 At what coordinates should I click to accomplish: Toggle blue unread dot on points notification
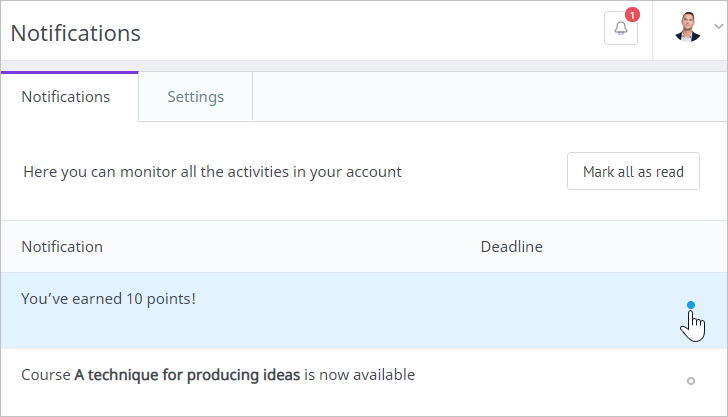click(x=691, y=305)
